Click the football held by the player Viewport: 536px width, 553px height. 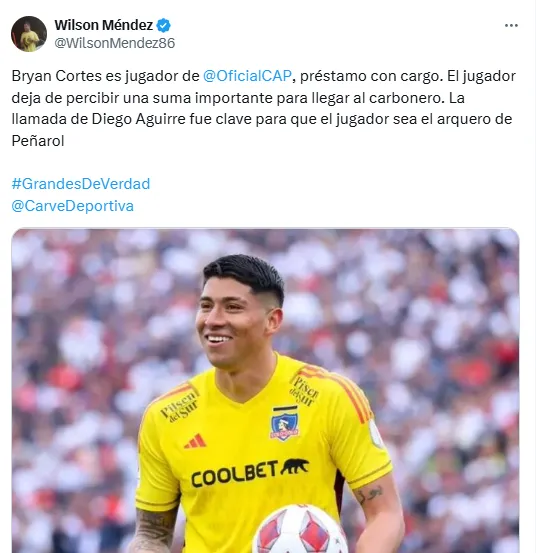(300, 529)
